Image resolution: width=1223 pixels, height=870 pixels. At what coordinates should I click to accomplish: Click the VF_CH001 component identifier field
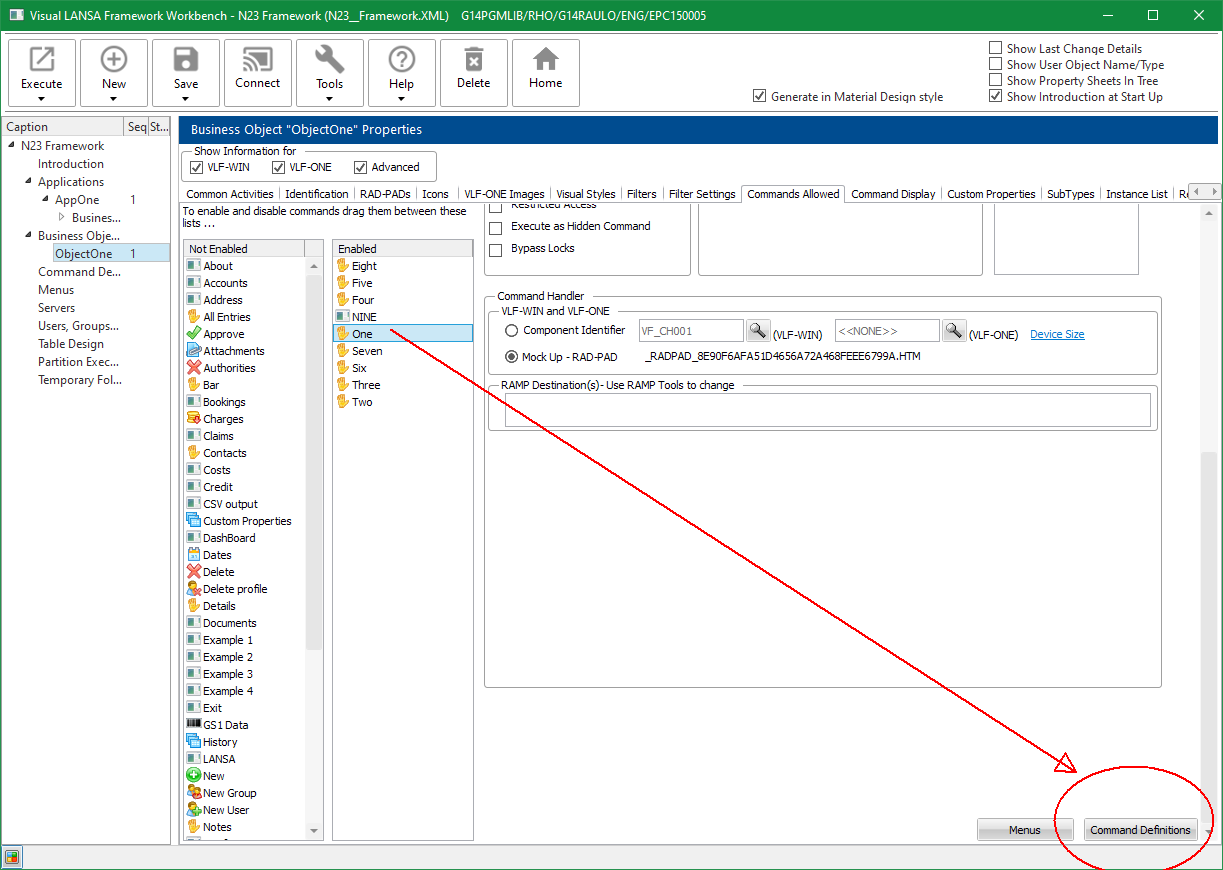(x=690, y=331)
